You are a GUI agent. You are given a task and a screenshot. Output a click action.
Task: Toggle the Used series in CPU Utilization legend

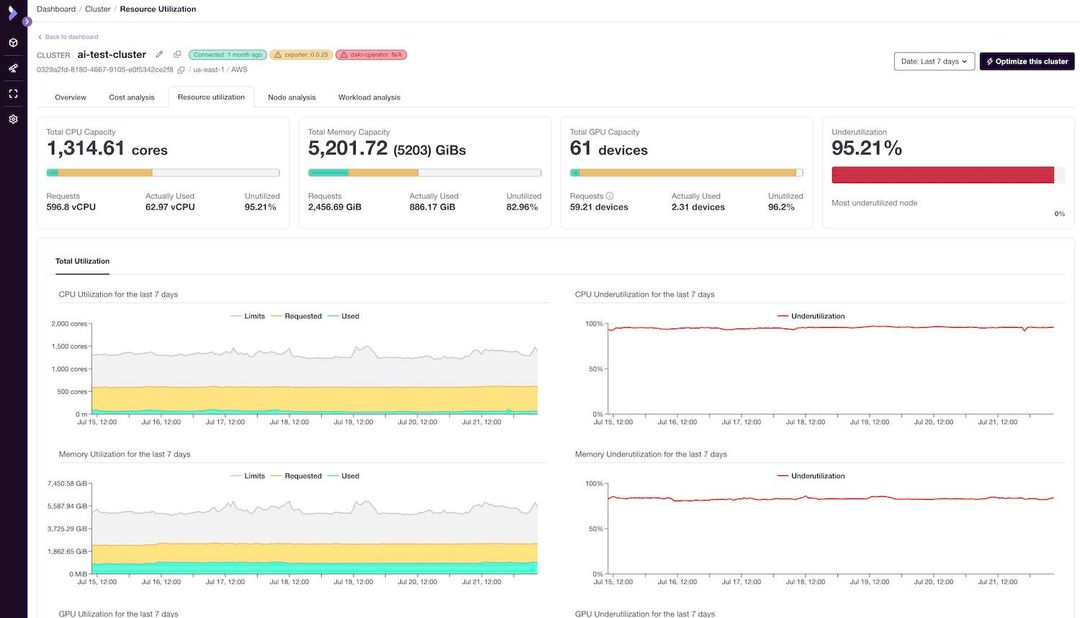(350, 315)
